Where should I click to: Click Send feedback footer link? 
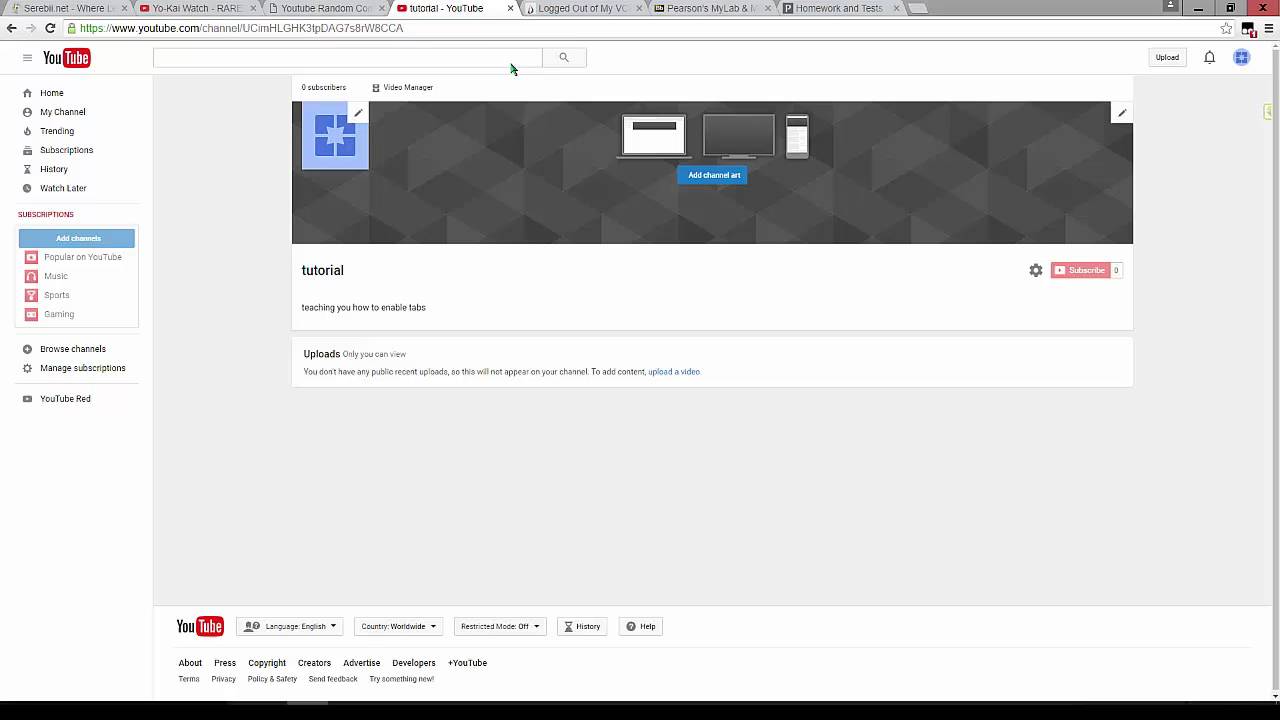point(333,679)
